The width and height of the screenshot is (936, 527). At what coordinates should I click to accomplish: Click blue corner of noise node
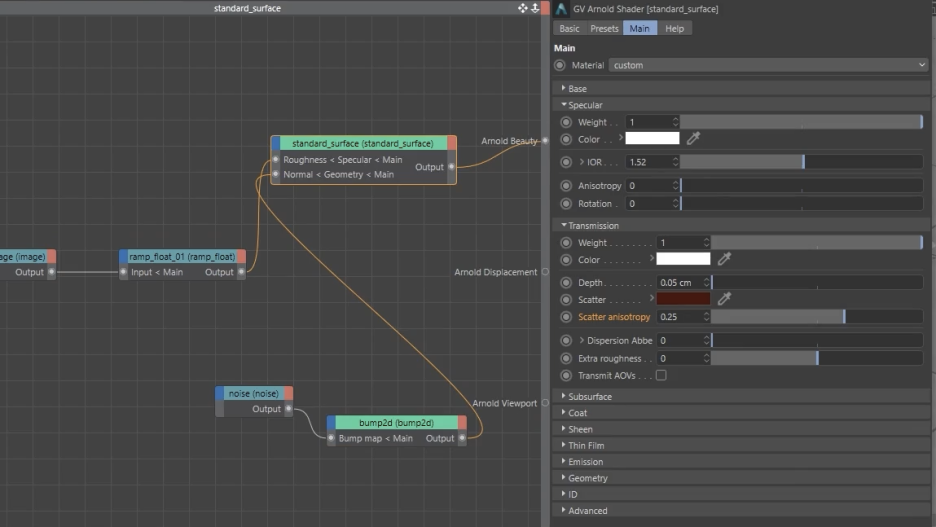pos(220,393)
